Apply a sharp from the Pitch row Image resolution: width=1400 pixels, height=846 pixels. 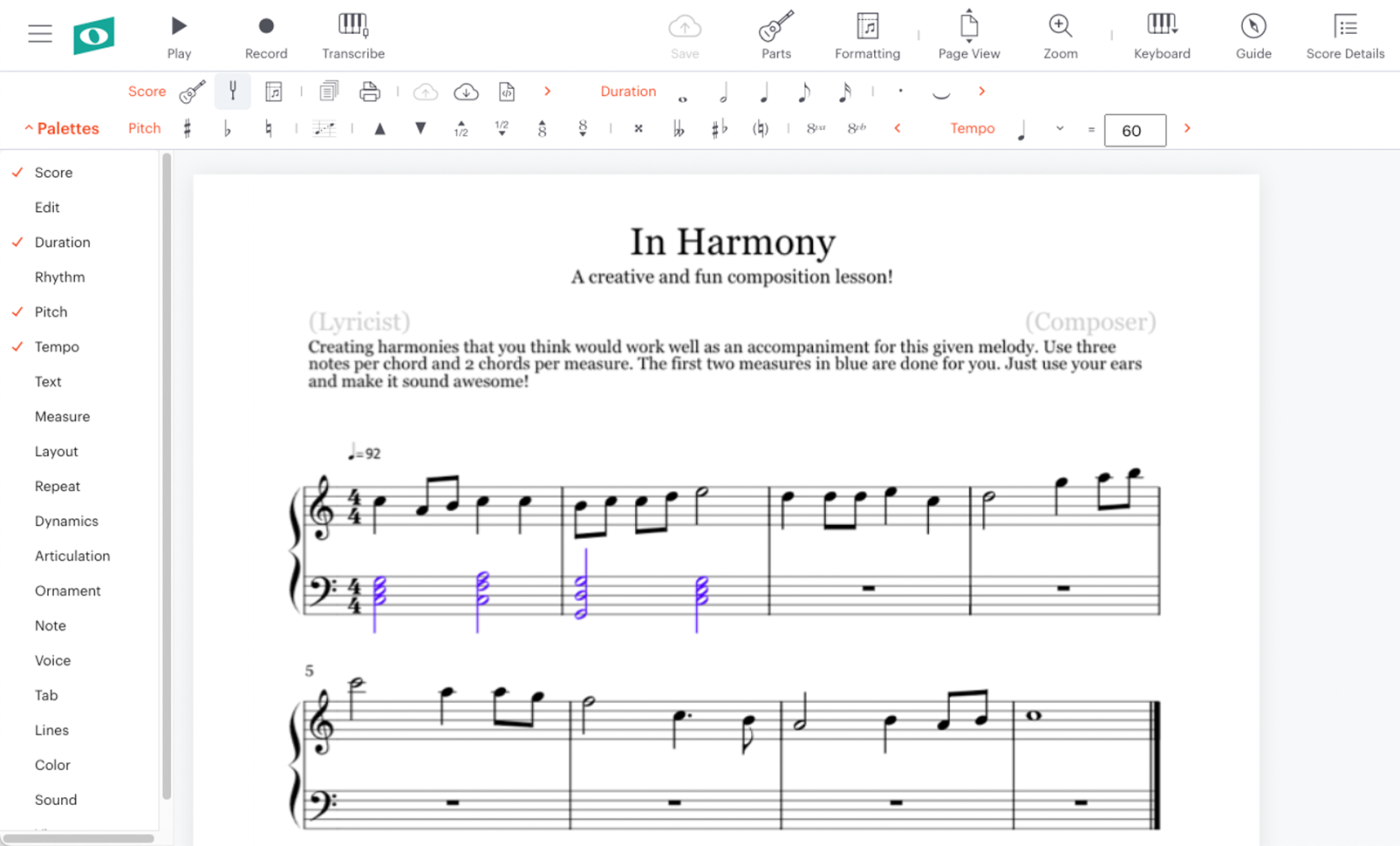(187, 128)
